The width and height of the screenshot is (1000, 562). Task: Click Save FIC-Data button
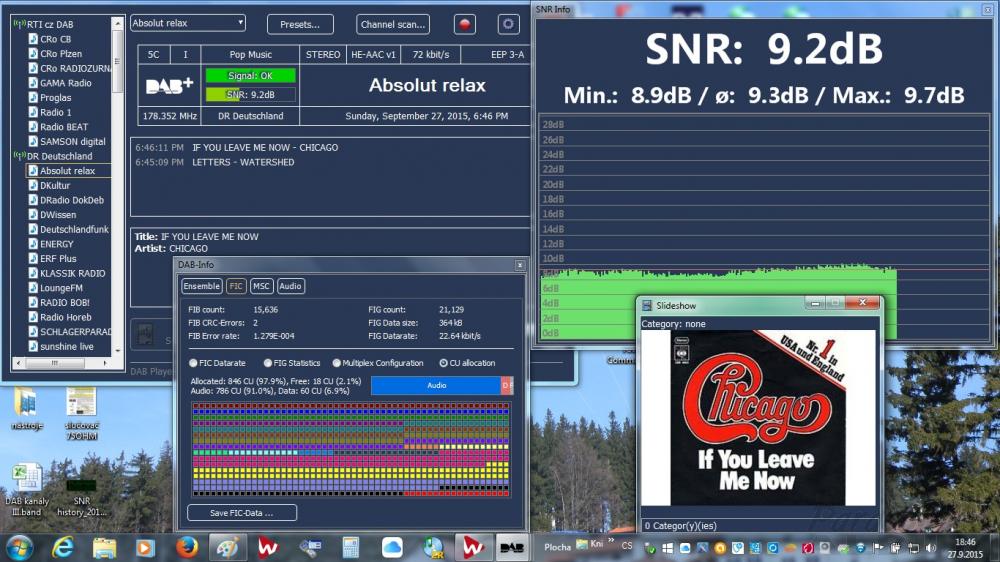click(242, 513)
